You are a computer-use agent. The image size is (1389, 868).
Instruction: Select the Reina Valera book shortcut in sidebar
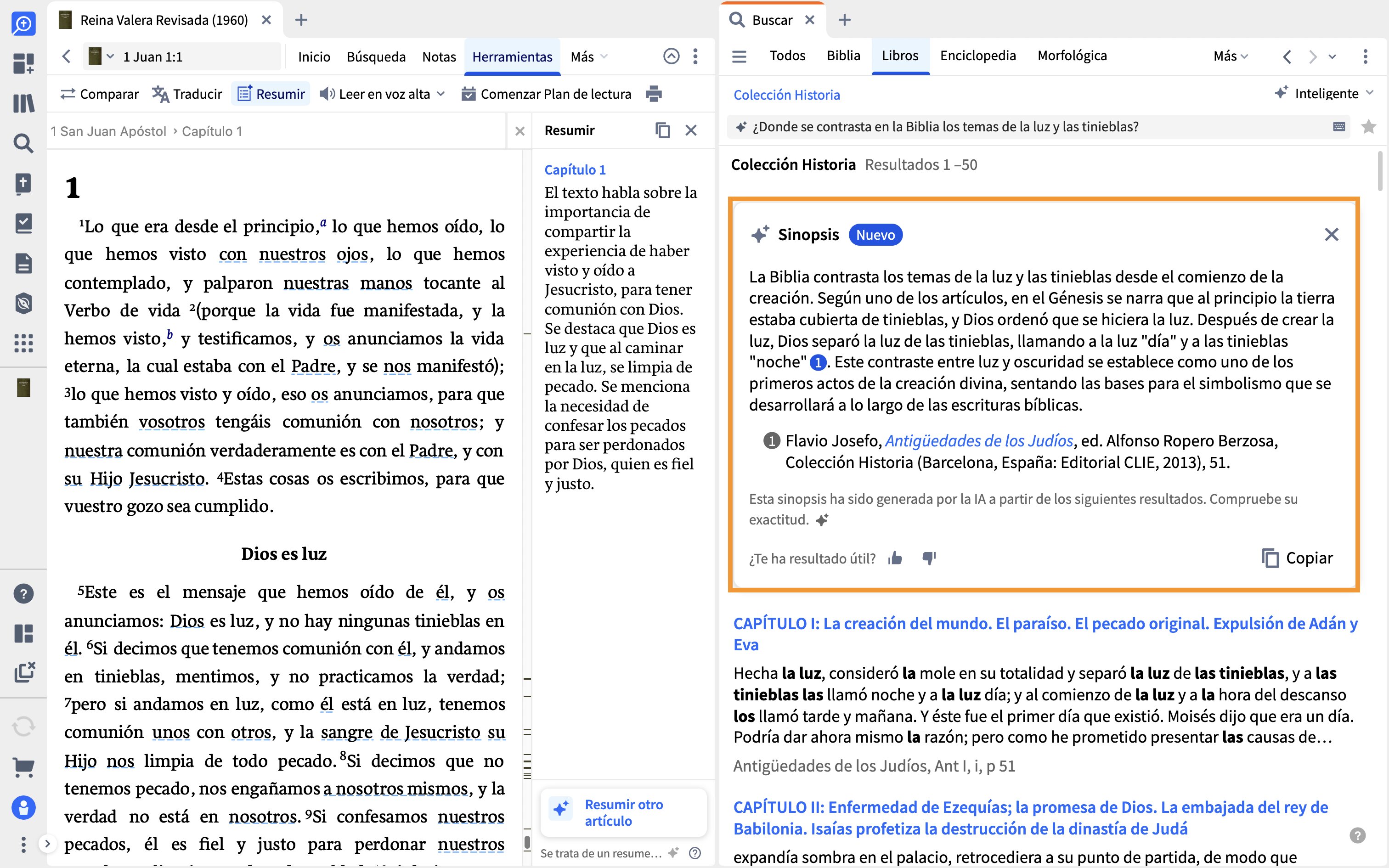[23, 388]
